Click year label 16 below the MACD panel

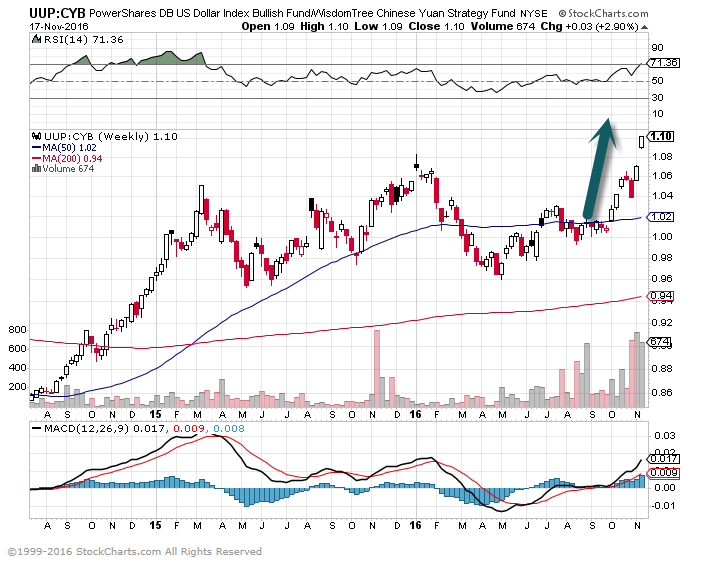(415, 525)
